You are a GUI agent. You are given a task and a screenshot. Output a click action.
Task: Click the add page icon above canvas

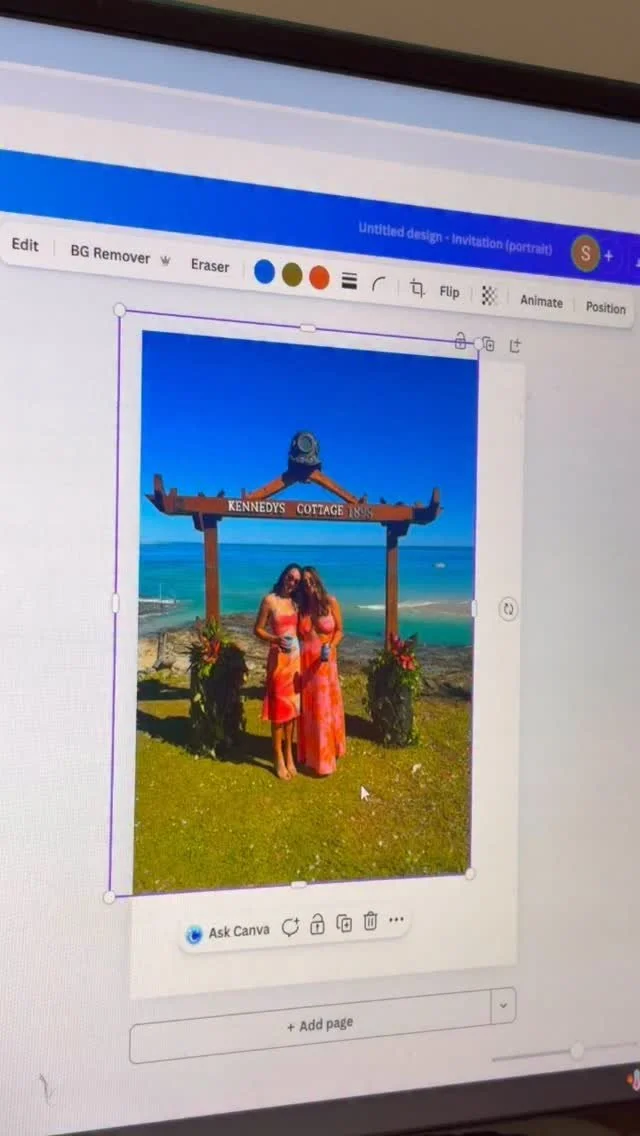point(515,346)
